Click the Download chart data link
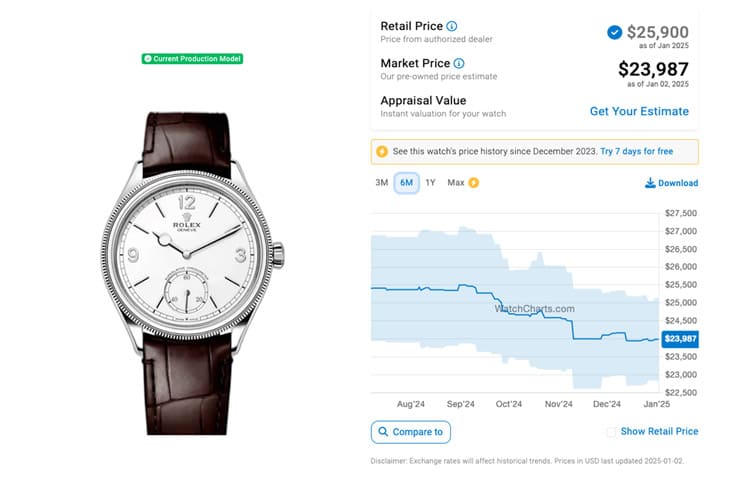The width and height of the screenshot is (730, 482). click(x=677, y=183)
